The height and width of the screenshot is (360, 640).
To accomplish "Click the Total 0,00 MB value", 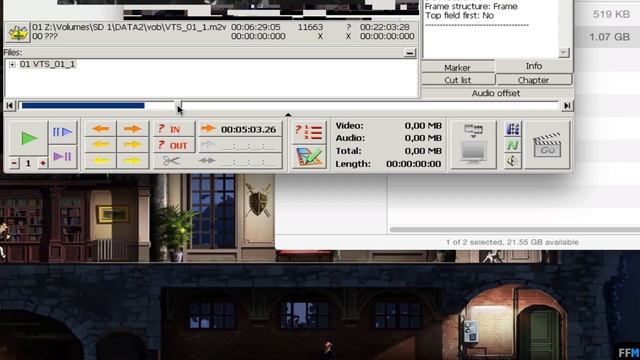I will pyautogui.click(x=423, y=151).
